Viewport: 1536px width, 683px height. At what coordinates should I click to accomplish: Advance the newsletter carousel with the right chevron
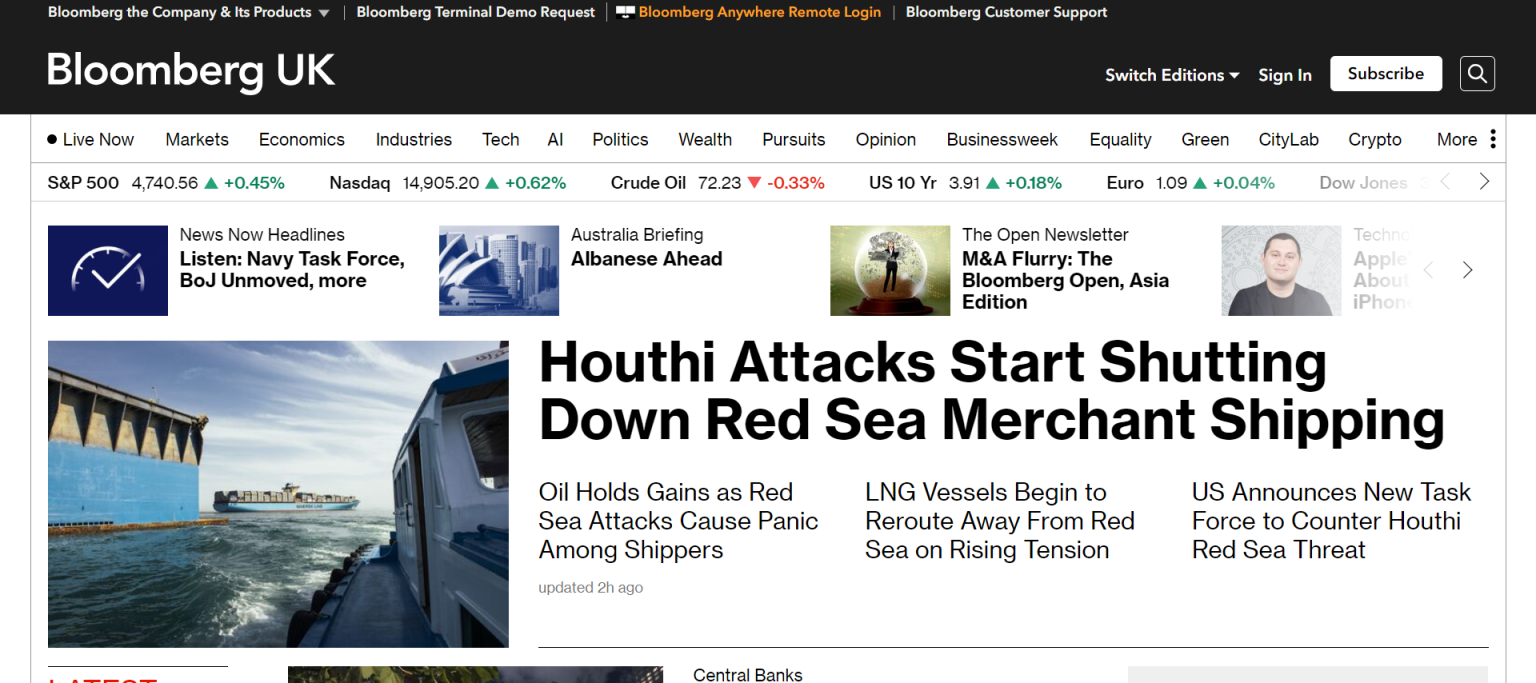point(1466,270)
